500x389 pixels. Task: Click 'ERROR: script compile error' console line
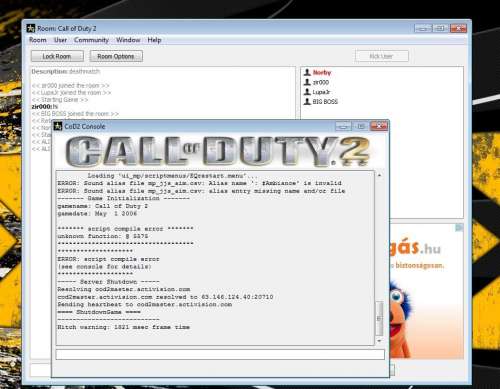click(x=108, y=259)
